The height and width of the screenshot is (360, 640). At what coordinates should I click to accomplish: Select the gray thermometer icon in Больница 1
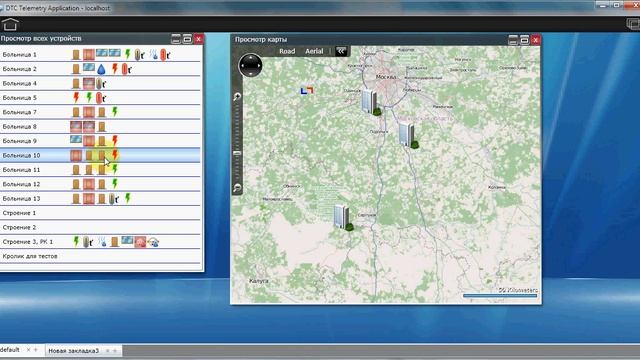coord(140,54)
